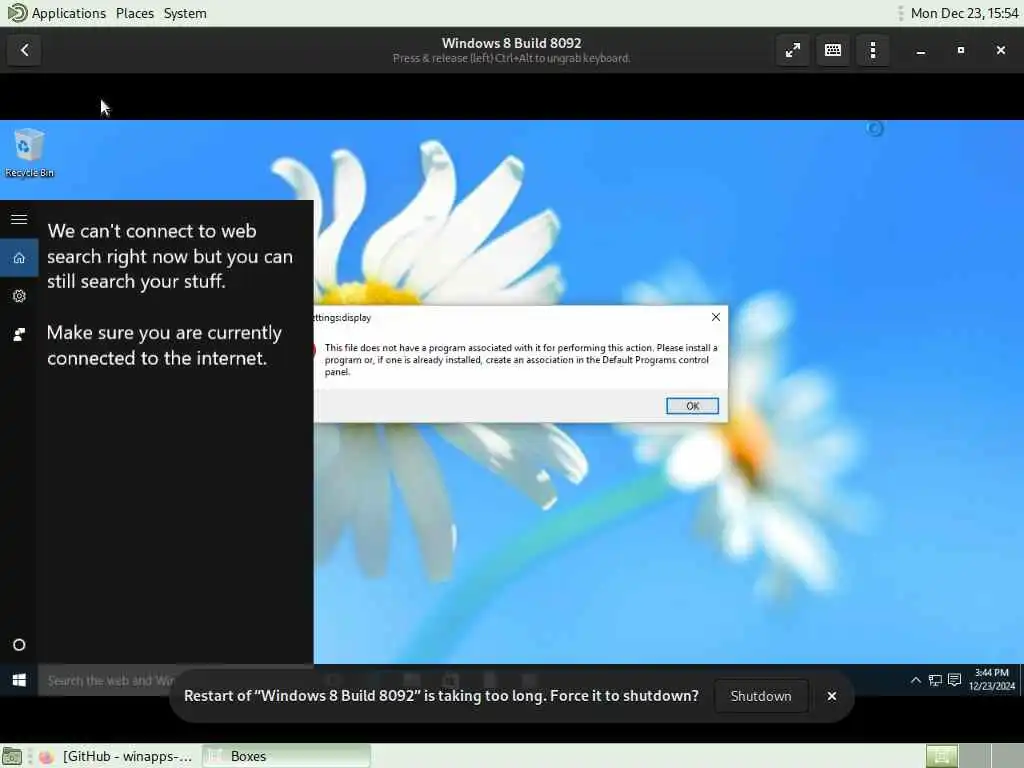Open the Boxes three-dot options menu
This screenshot has height=768, width=1024.
873,50
